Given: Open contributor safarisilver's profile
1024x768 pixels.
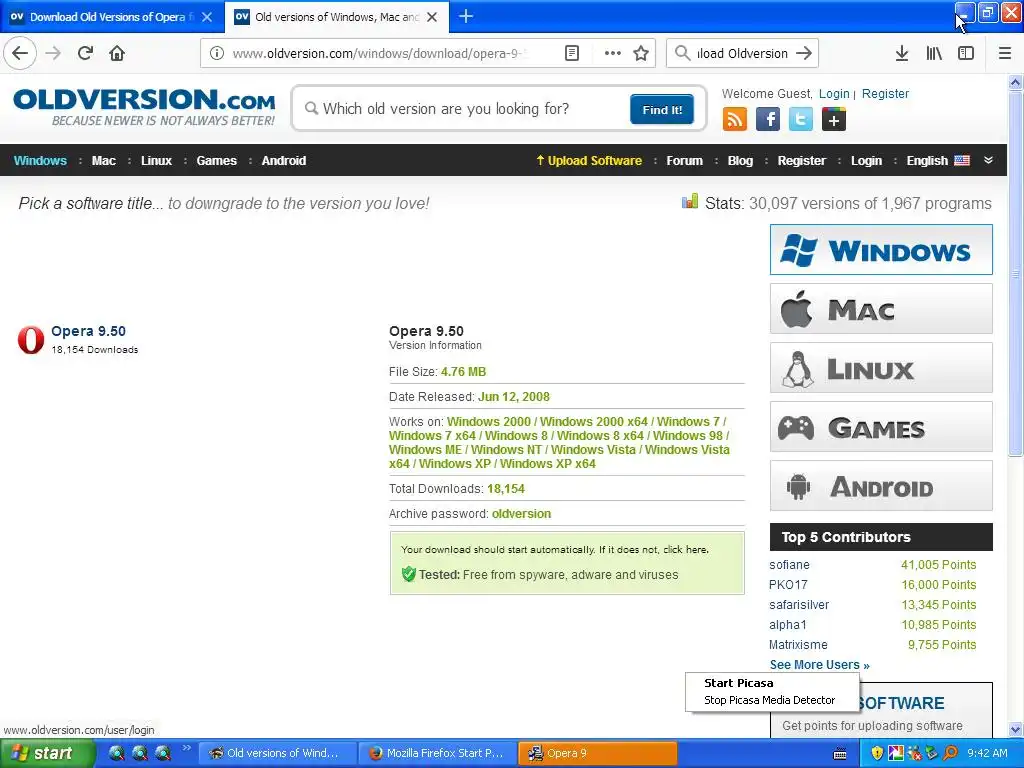Looking at the screenshot, I should tap(799, 605).
